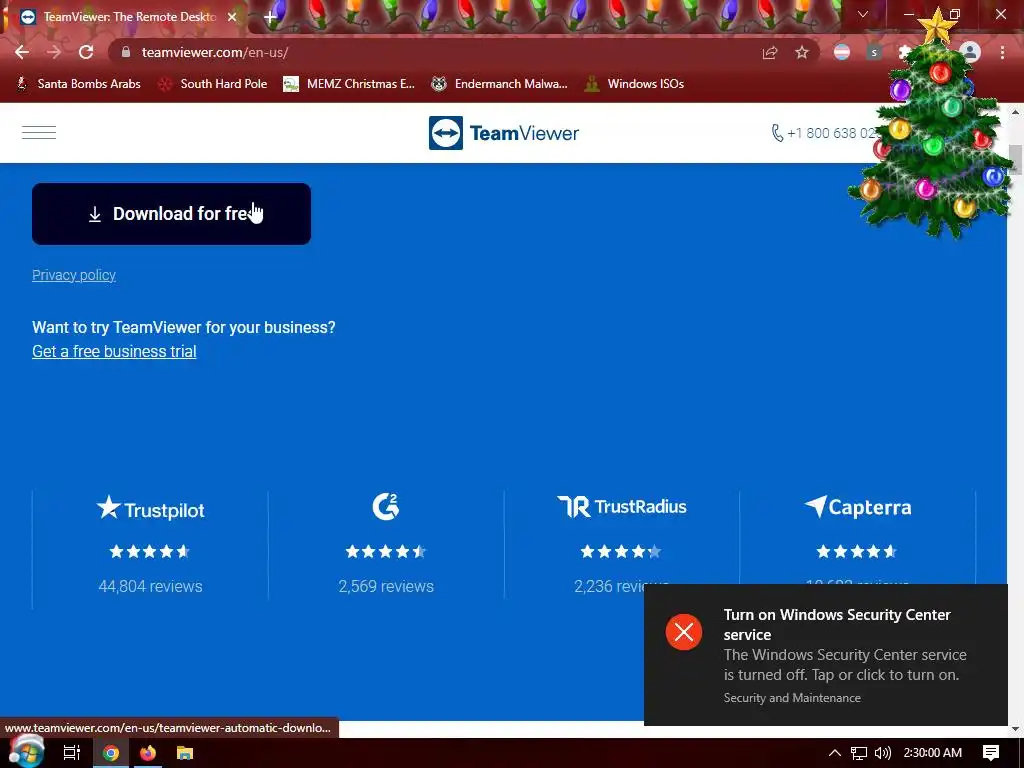This screenshot has height=768, width=1024.
Task: Open the Windows Start button
Action: click(x=26, y=752)
